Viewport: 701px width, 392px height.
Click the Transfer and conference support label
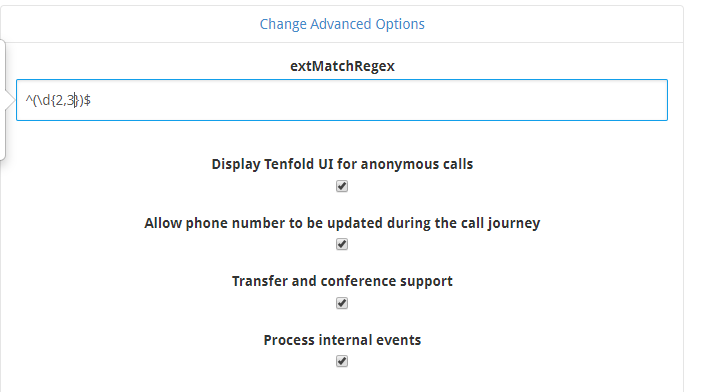[342, 281]
